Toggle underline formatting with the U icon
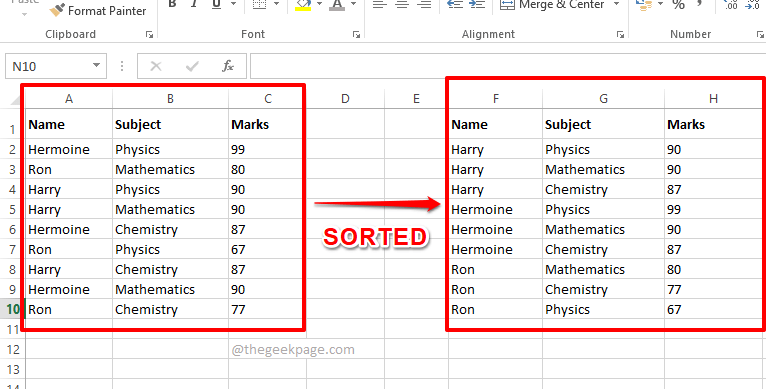The height and width of the screenshot is (389, 766). [216, 4]
